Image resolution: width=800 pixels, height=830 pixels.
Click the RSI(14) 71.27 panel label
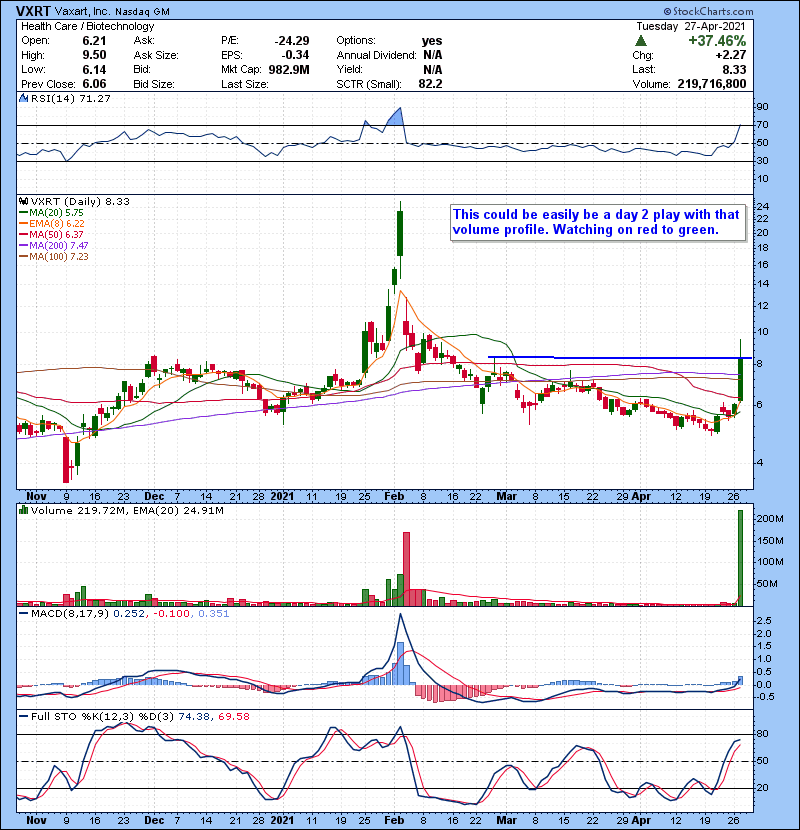point(70,98)
